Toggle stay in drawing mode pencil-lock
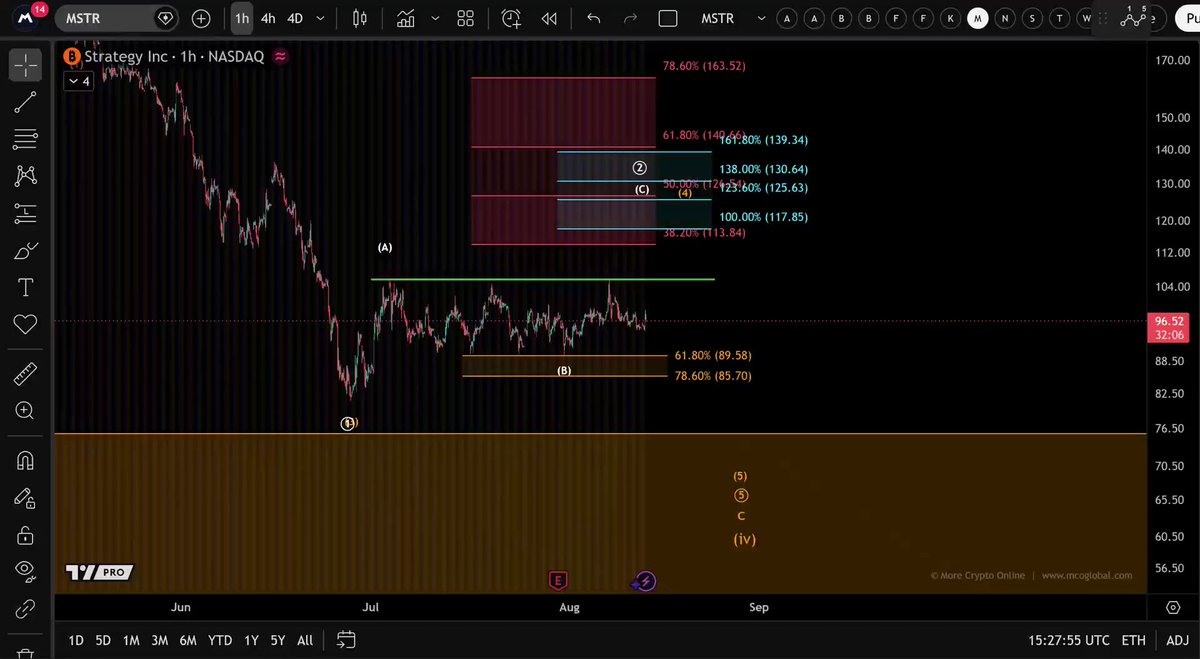 (25, 497)
